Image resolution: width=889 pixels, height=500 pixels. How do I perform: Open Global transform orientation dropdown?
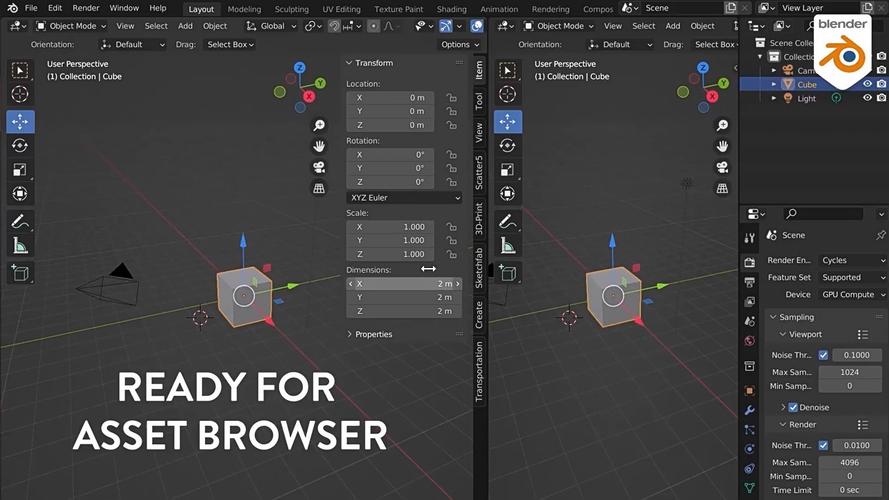point(271,26)
